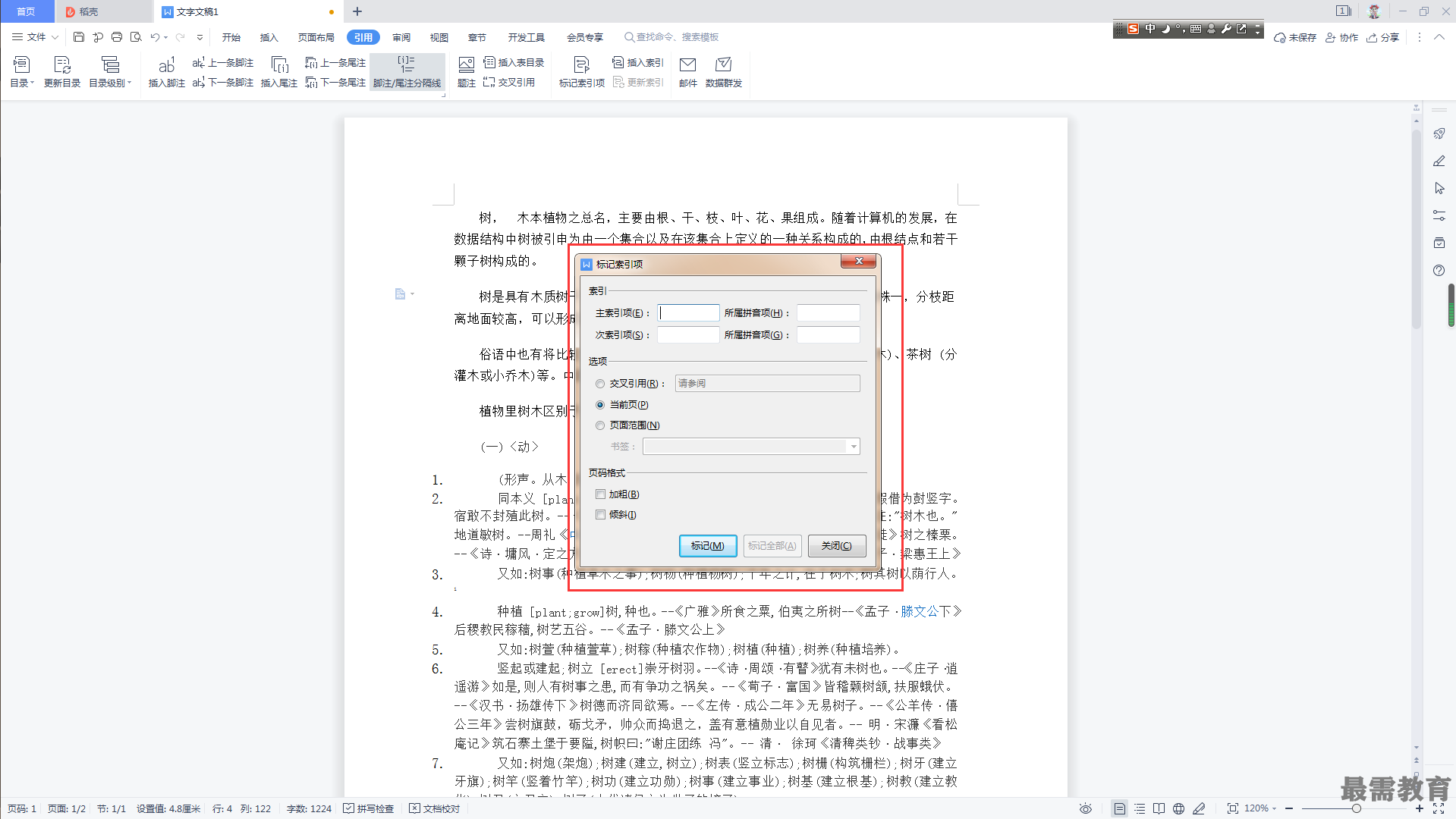The image size is (1456, 819).
Task: Open the 目录 table of contents tool
Action: (x=21, y=71)
